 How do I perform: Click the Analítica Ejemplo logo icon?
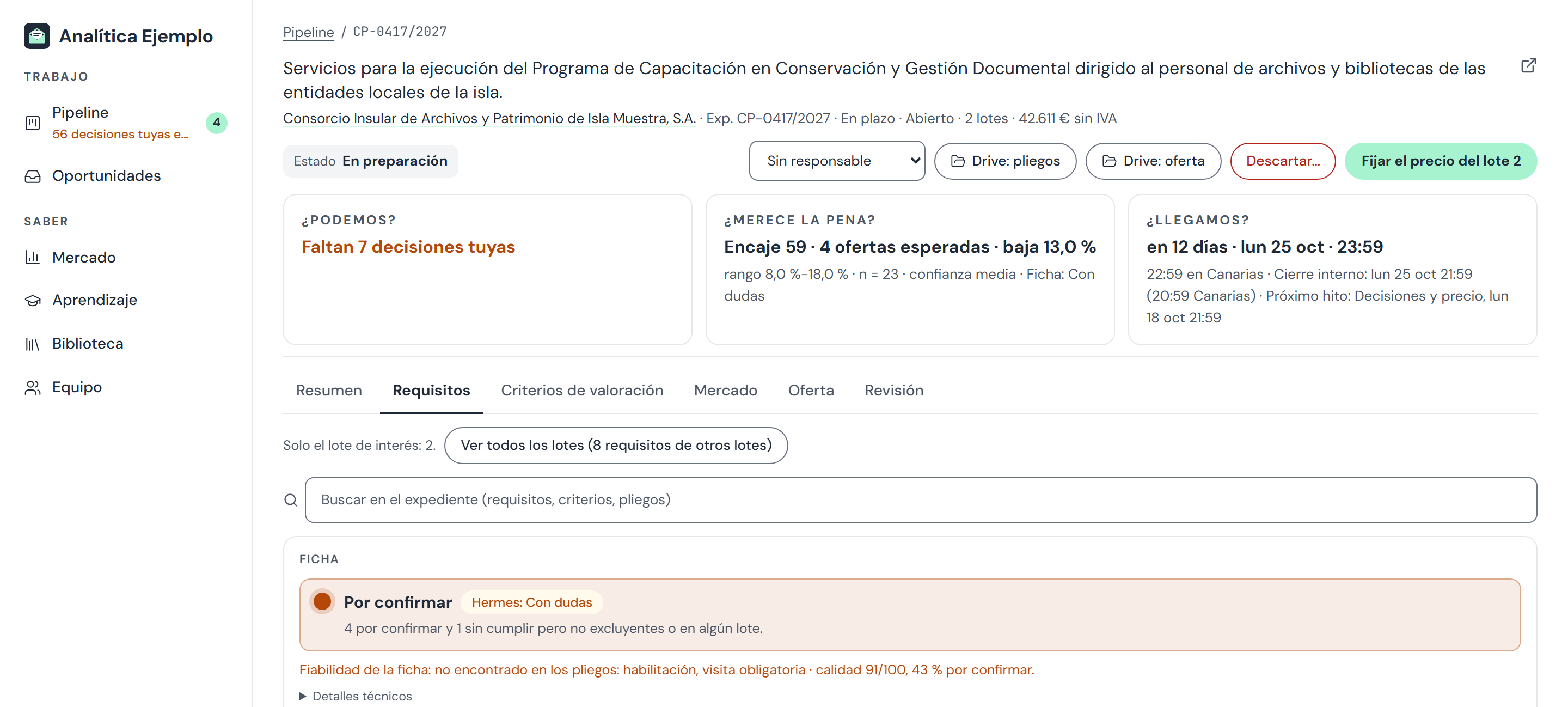click(36, 36)
